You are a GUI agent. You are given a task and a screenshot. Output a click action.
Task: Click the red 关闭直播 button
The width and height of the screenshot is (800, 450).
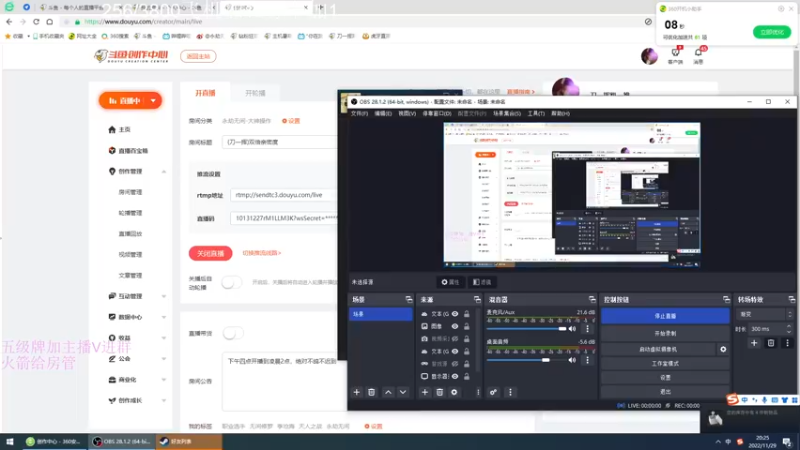(210, 253)
